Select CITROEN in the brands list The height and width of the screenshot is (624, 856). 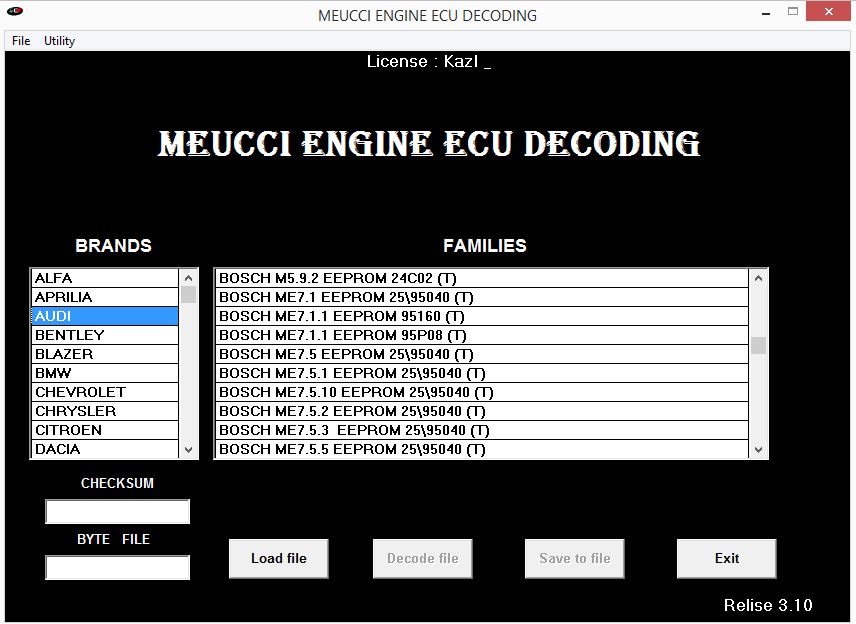point(105,430)
